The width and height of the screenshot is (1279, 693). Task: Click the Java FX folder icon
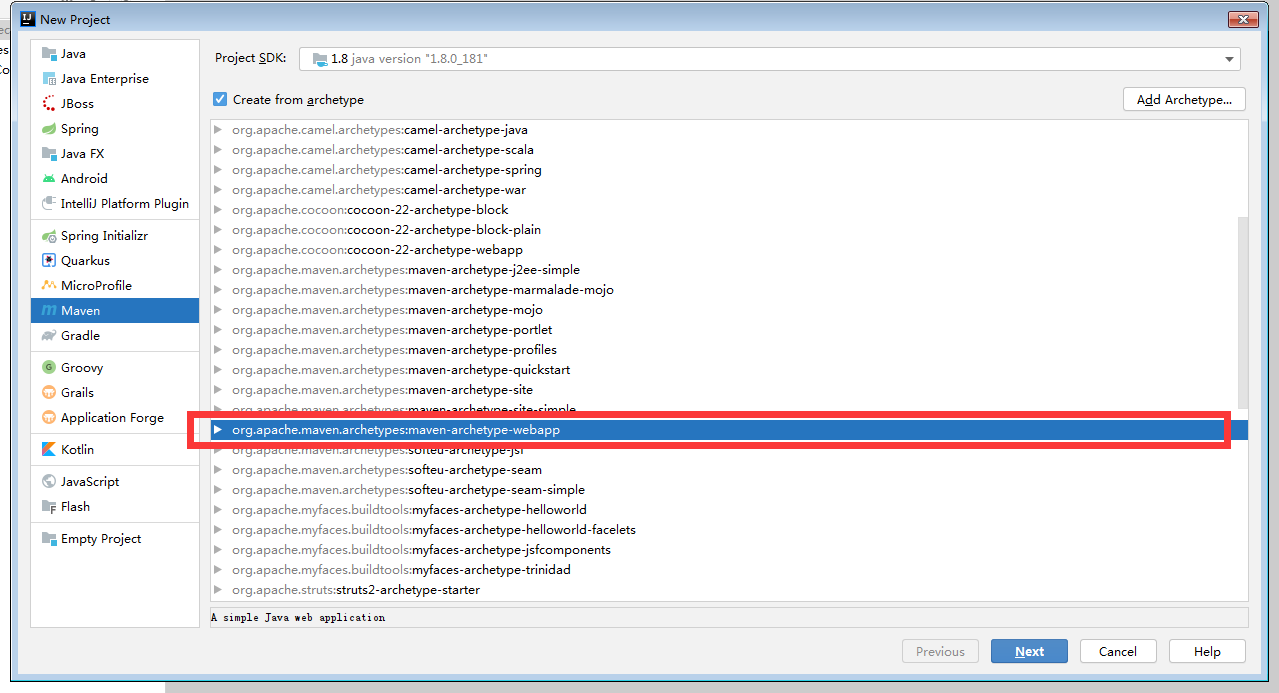point(49,154)
